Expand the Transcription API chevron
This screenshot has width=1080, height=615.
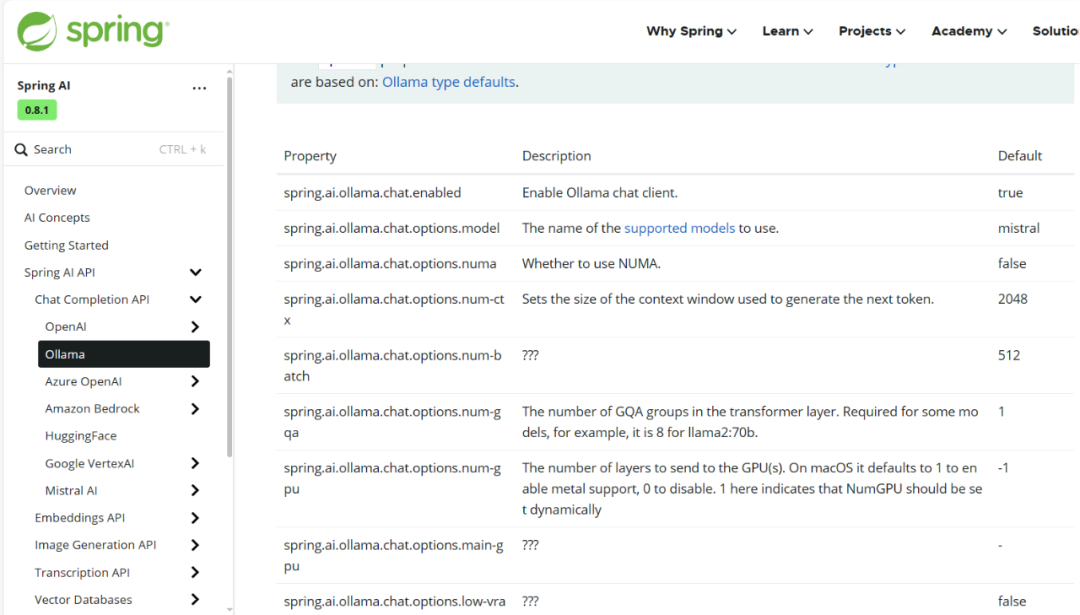pyautogui.click(x=195, y=572)
